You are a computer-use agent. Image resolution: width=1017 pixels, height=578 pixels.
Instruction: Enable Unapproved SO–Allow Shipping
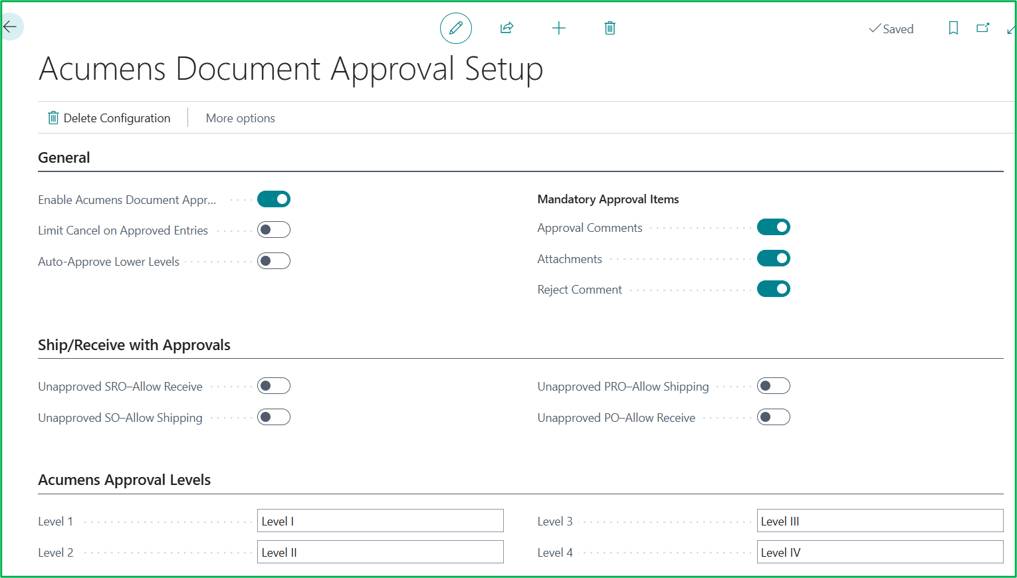coord(274,417)
